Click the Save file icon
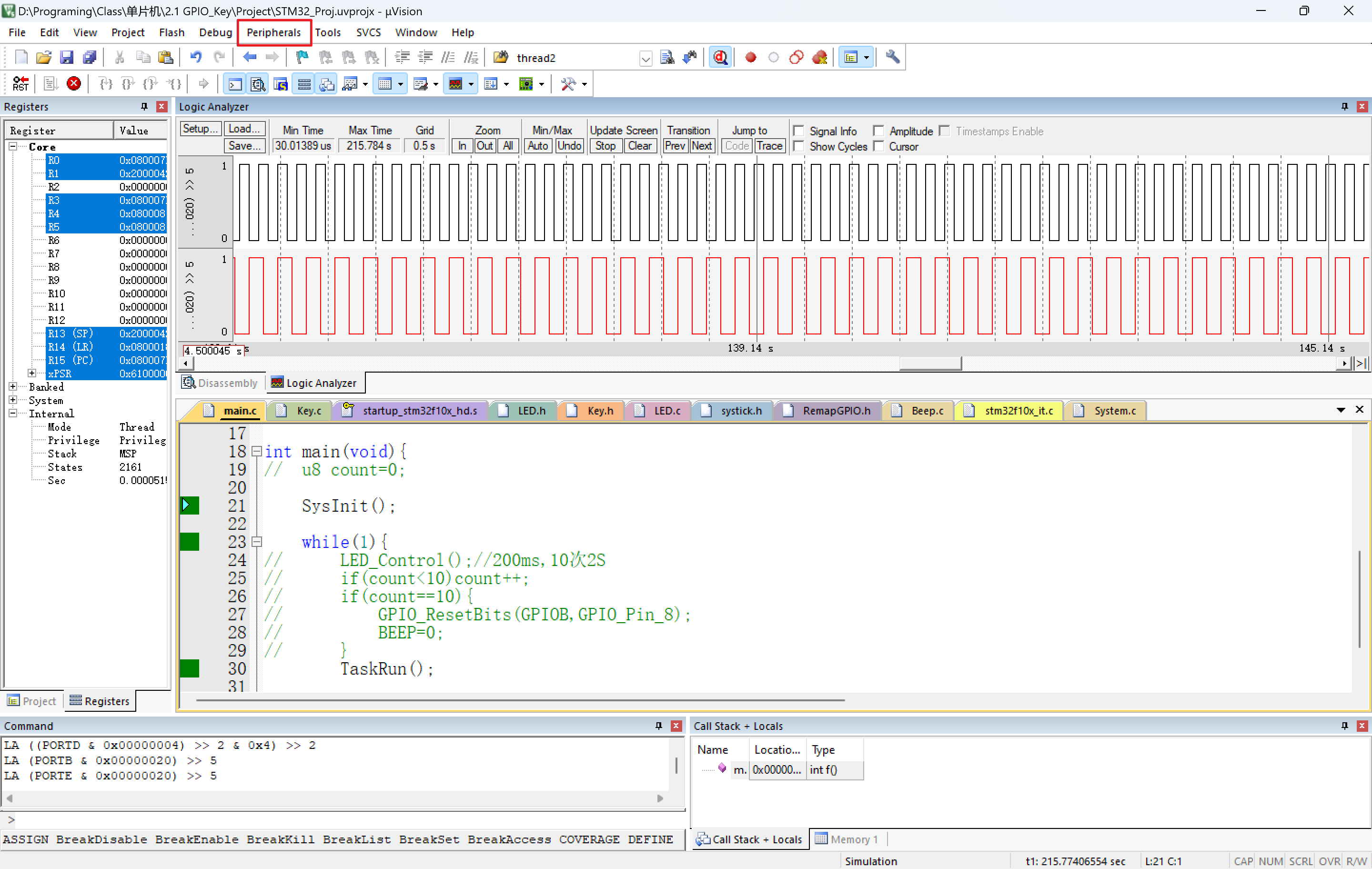 [x=67, y=58]
